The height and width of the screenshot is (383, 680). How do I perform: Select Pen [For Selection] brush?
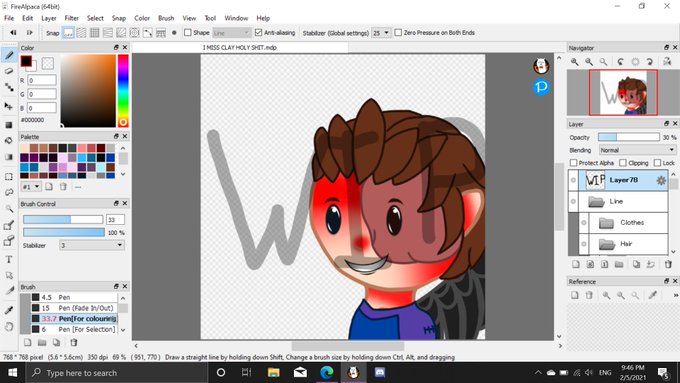(x=74, y=329)
